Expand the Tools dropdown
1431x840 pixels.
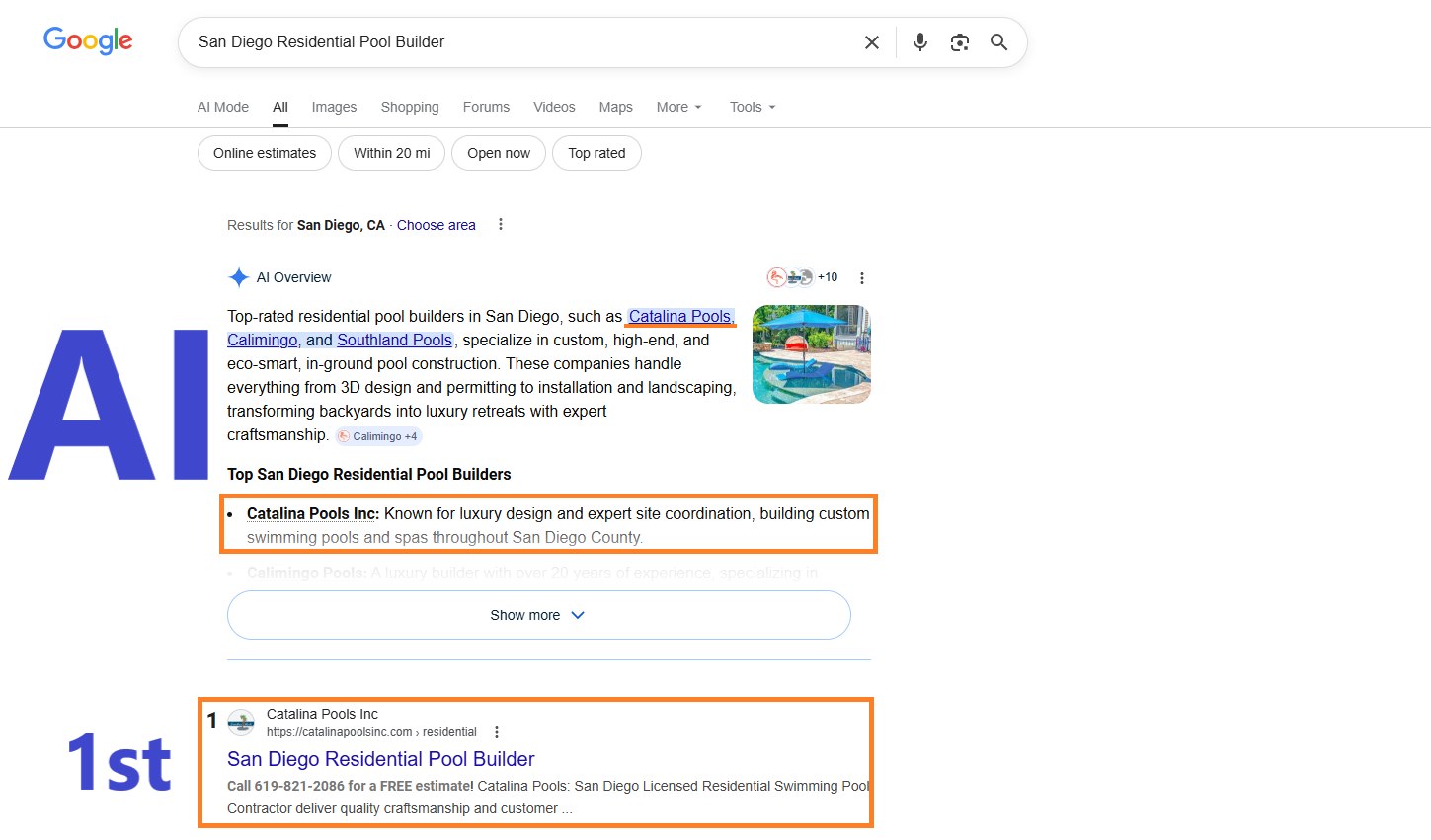coord(753,107)
